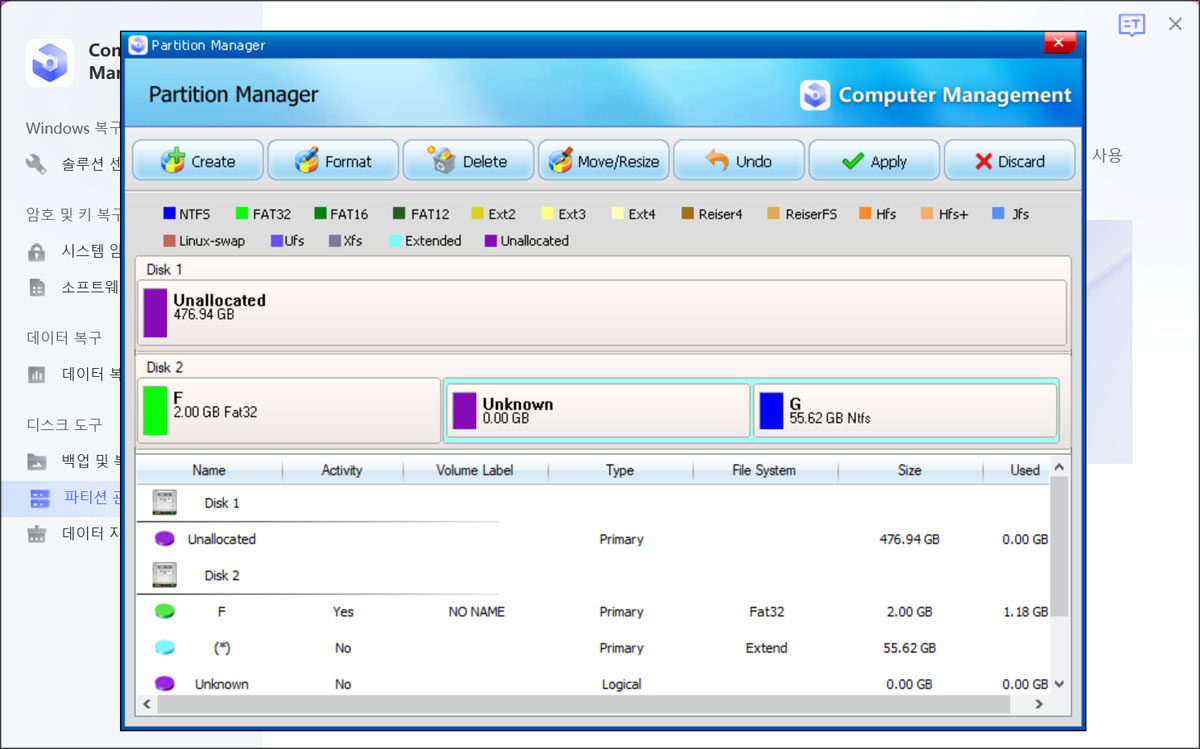Click the Disk 1 label in the list

point(222,503)
